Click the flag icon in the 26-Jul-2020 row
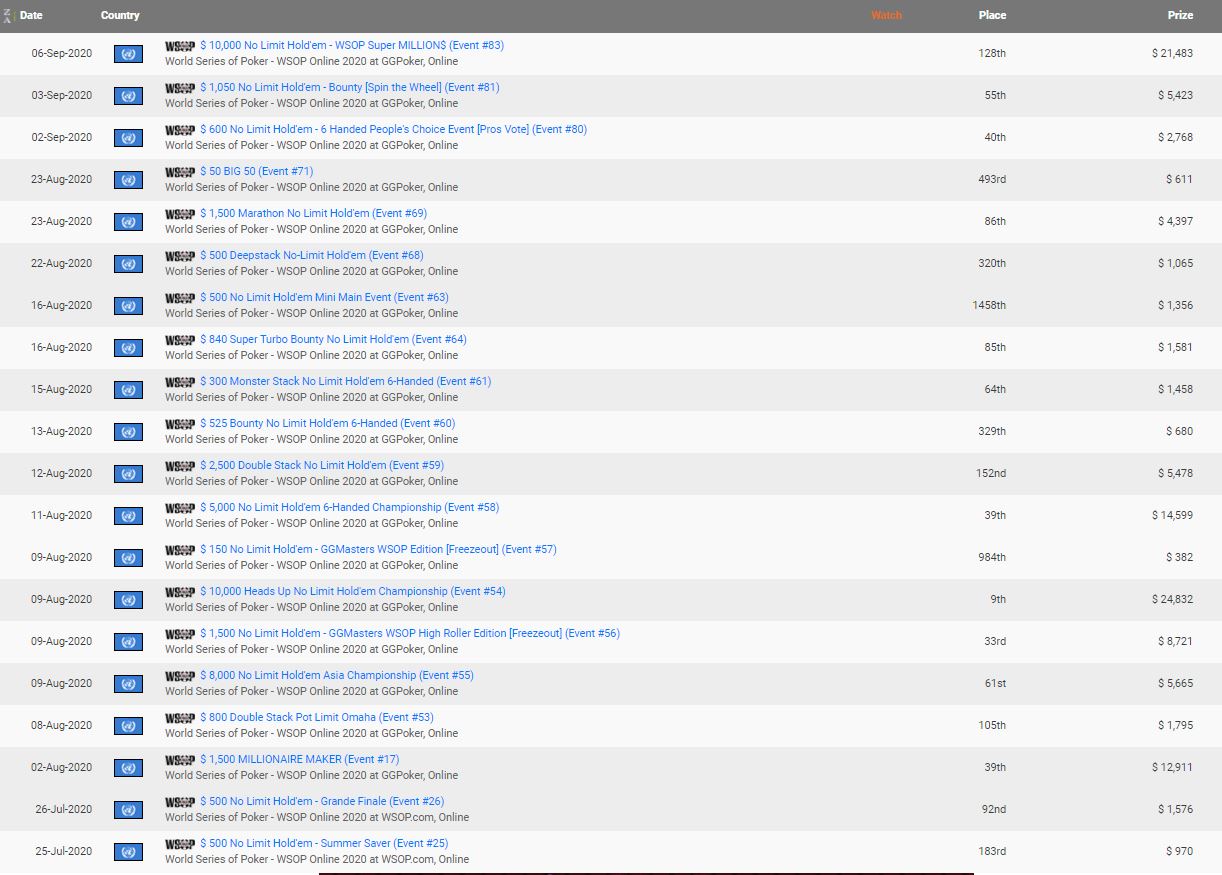 pos(128,810)
